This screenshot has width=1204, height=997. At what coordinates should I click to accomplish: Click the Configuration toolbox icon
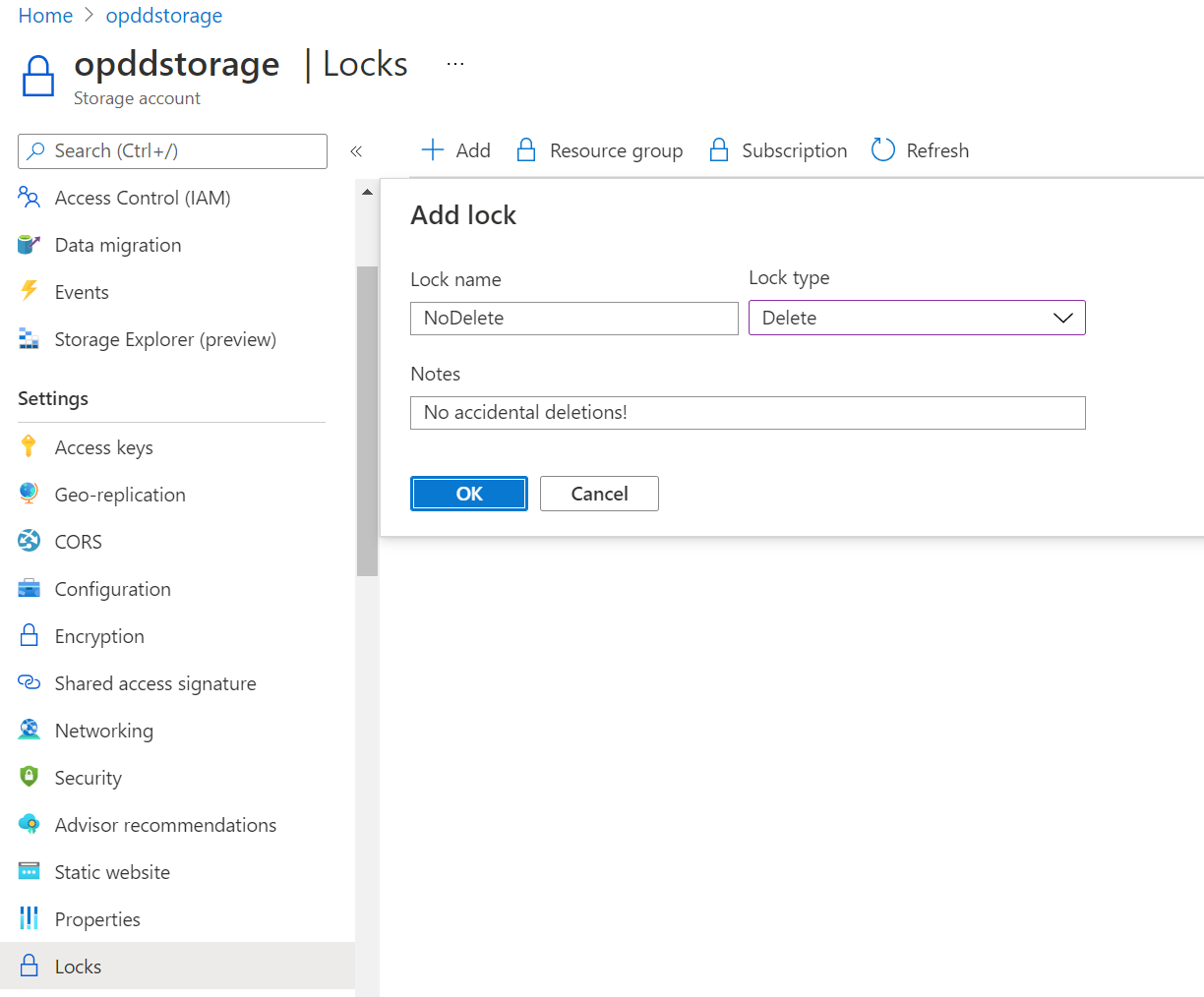click(29, 589)
